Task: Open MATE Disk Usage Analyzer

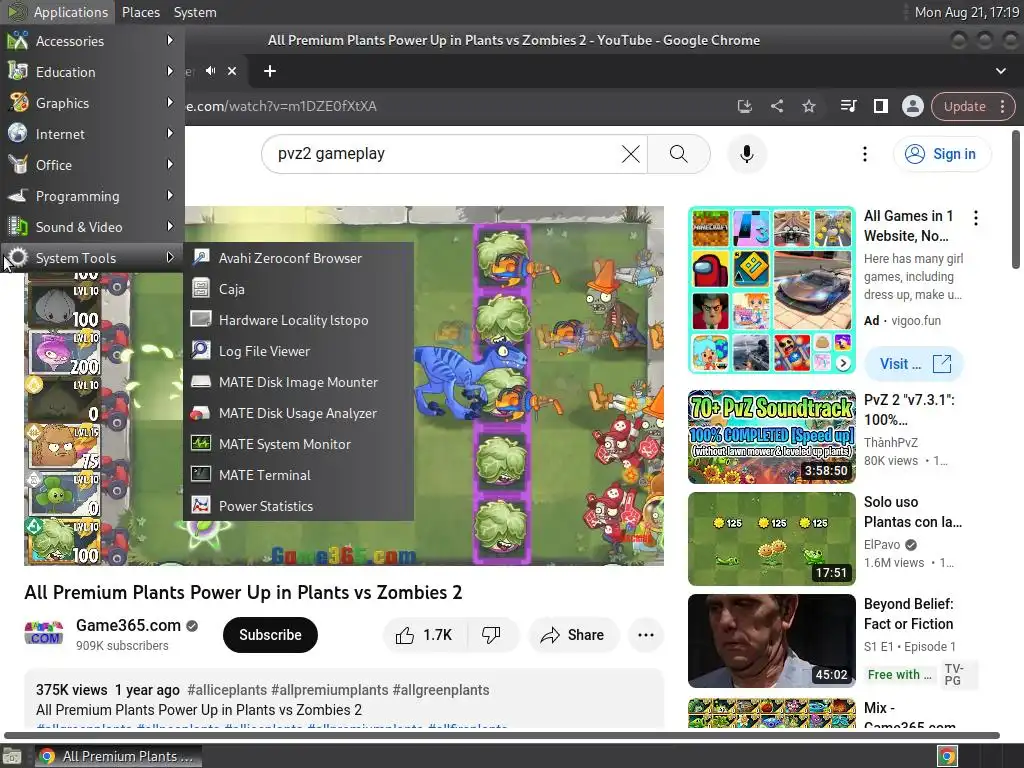Action: (x=298, y=413)
